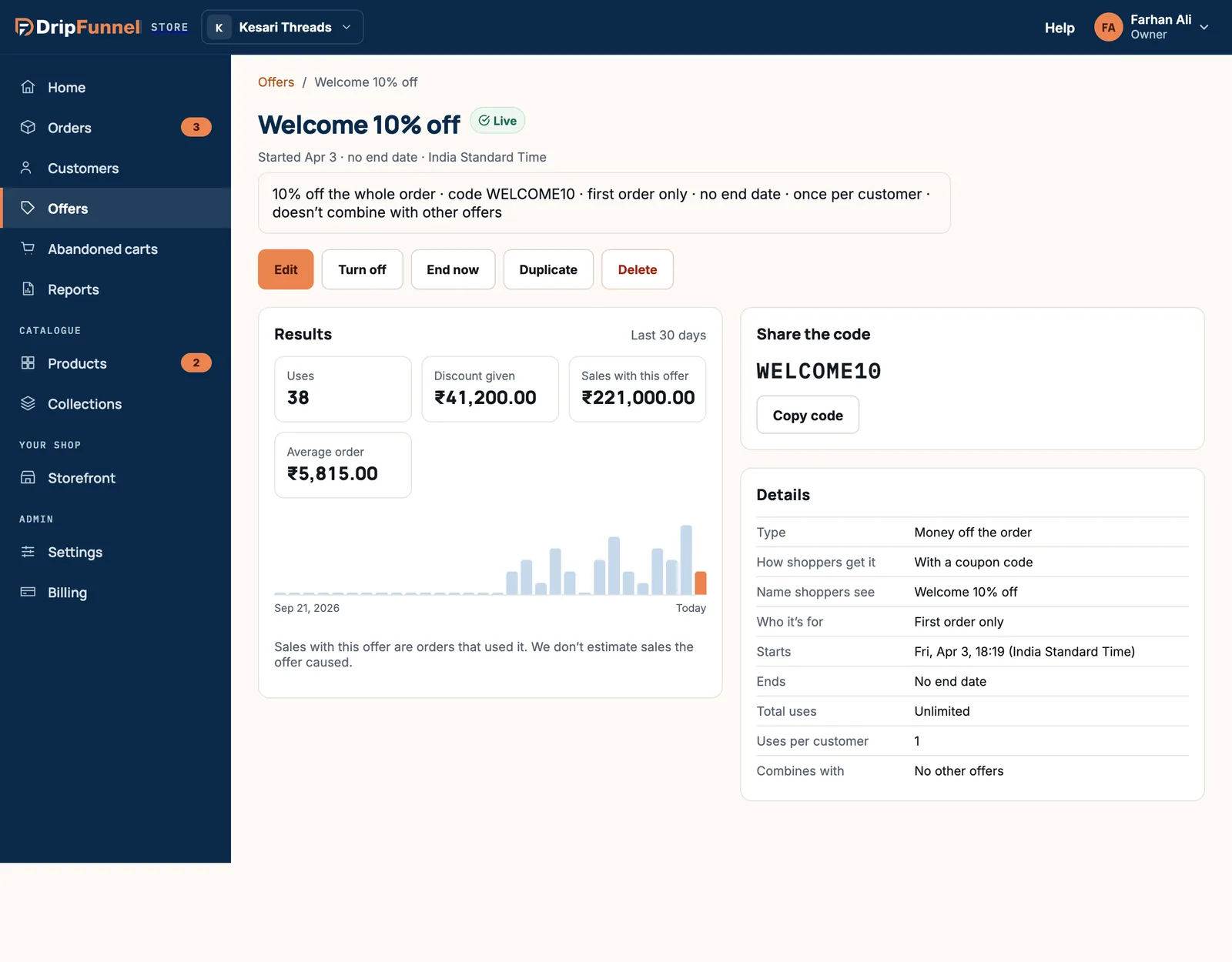The image size is (1232, 962).
Task: Click the WELCOME10 code text
Action: click(819, 371)
